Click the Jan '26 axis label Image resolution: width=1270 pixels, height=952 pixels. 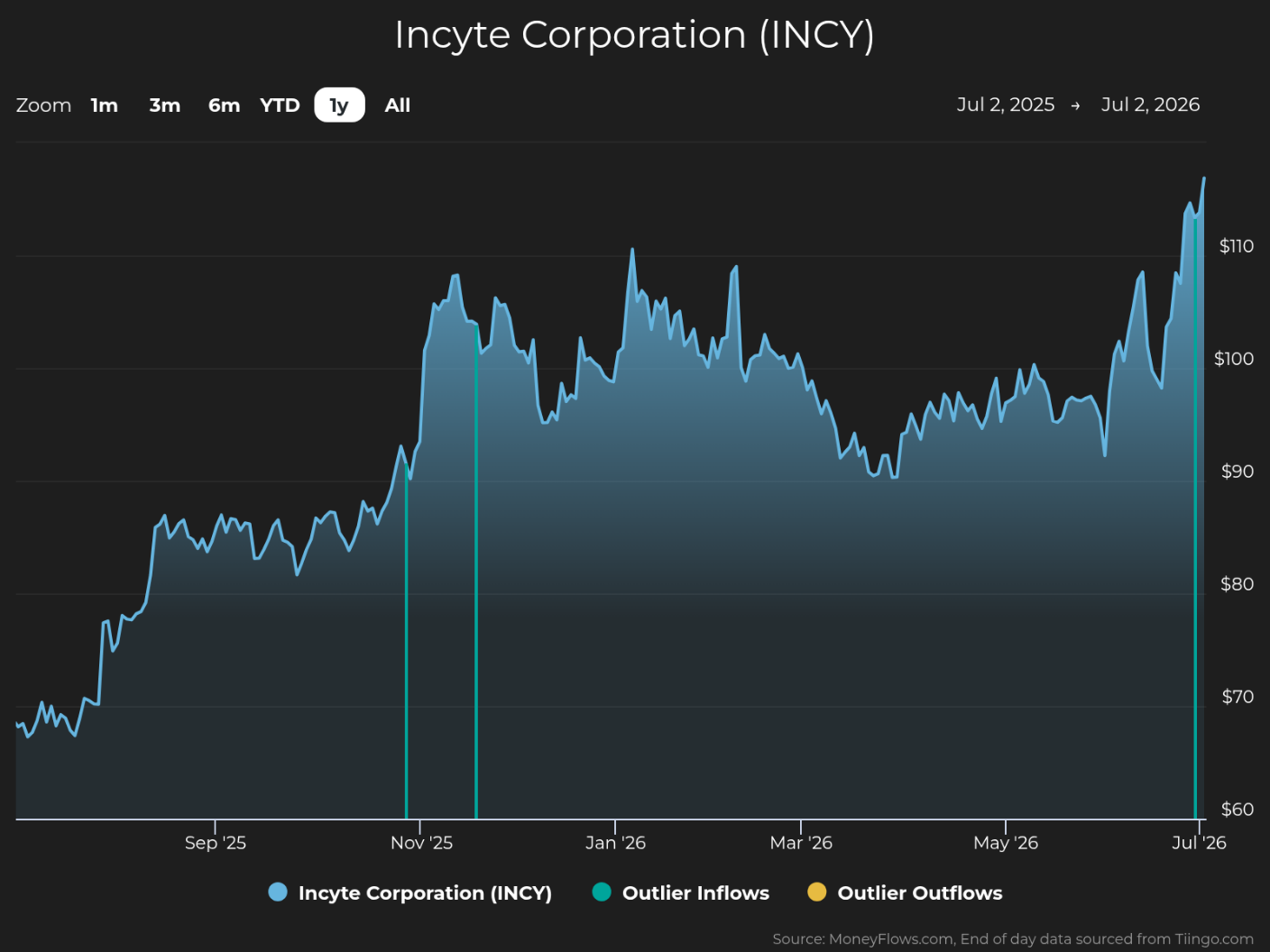coord(615,843)
